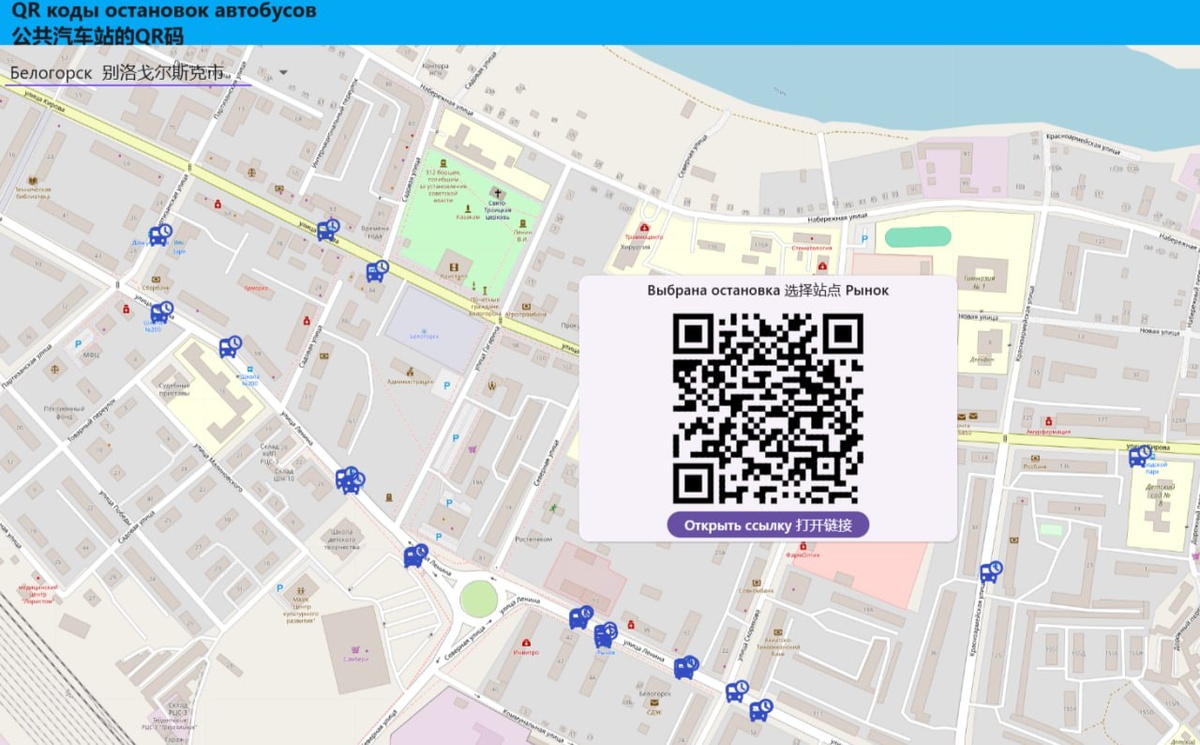Select bus stop marker above Судебные приставы
This screenshot has height=745, width=1200.
pyautogui.click(x=230, y=347)
